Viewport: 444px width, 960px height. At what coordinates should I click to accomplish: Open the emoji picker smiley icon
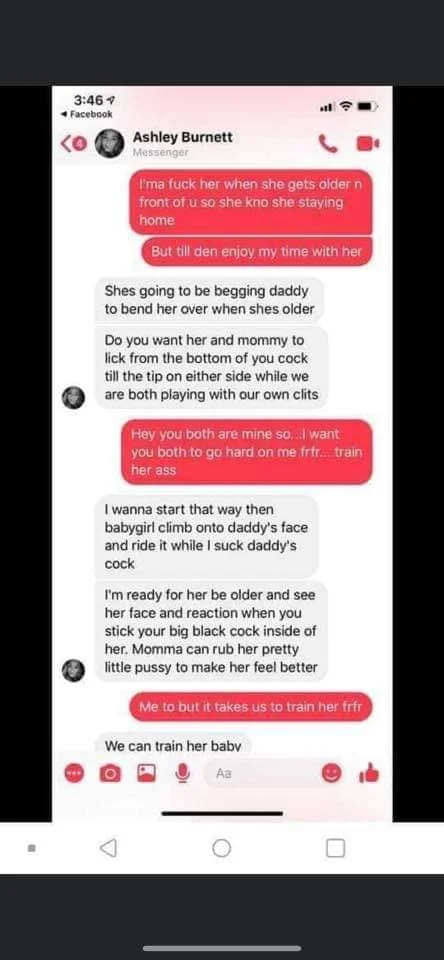click(x=331, y=774)
